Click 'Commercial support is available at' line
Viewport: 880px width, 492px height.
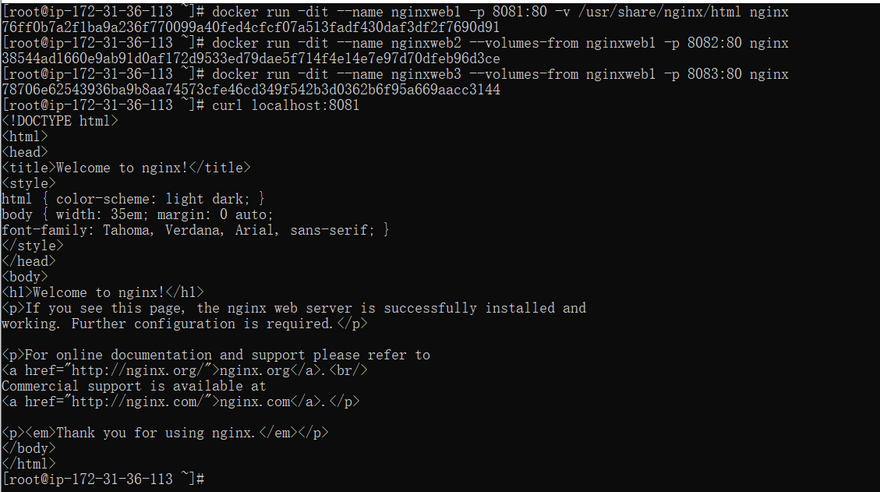(x=134, y=386)
